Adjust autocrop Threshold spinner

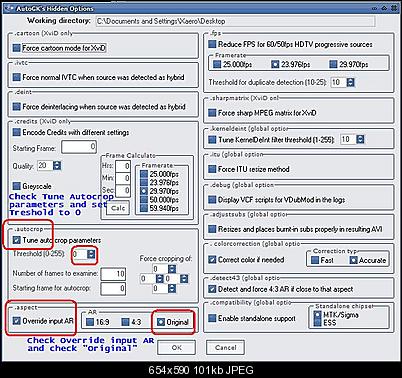[91, 254]
